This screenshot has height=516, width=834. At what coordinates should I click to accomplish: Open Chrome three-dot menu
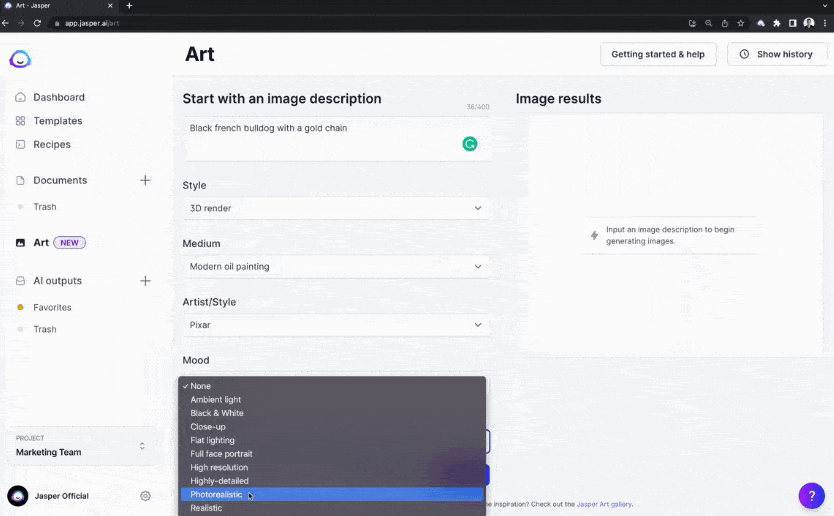[x=825, y=23]
